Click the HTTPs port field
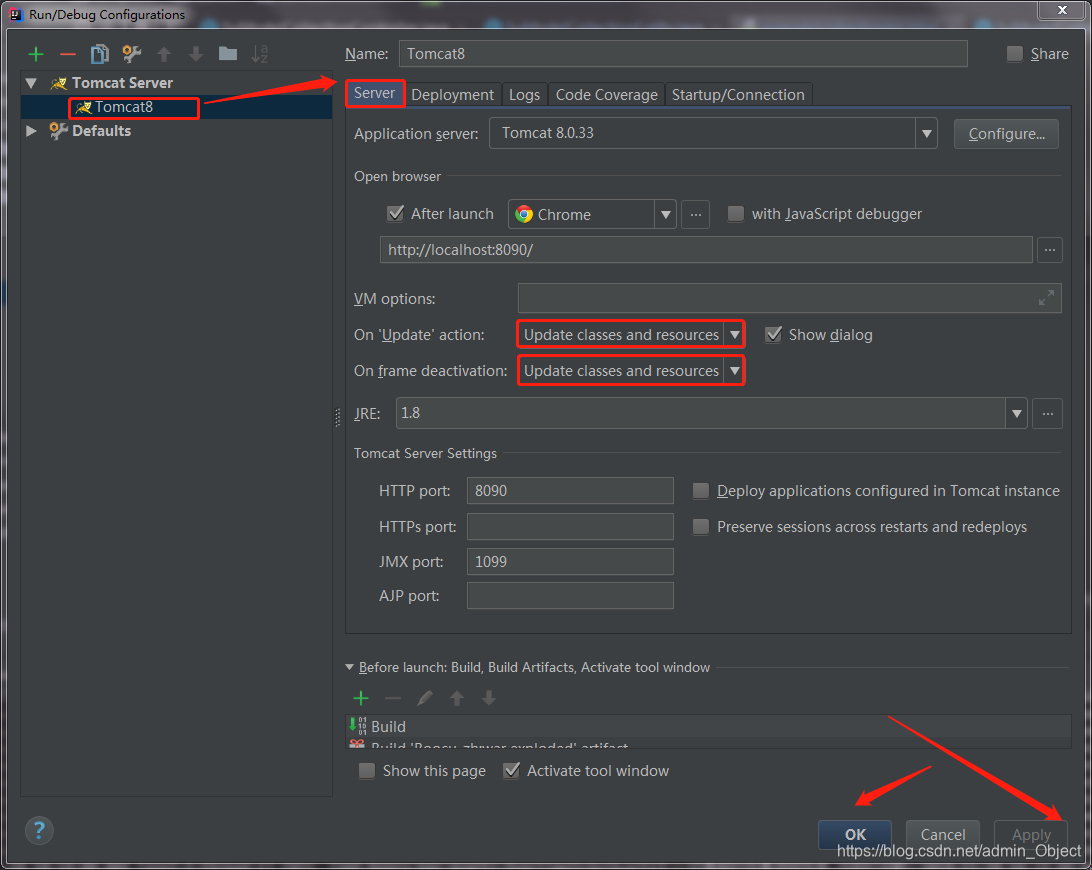 click(570, 527)
